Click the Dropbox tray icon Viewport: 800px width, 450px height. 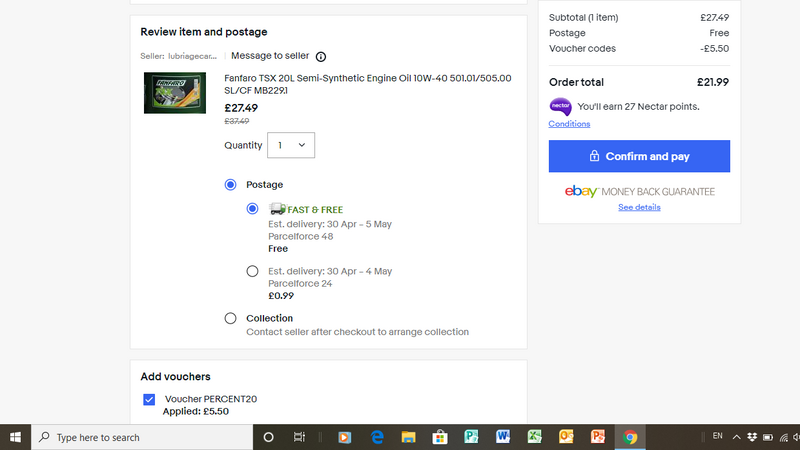(752, 437)
